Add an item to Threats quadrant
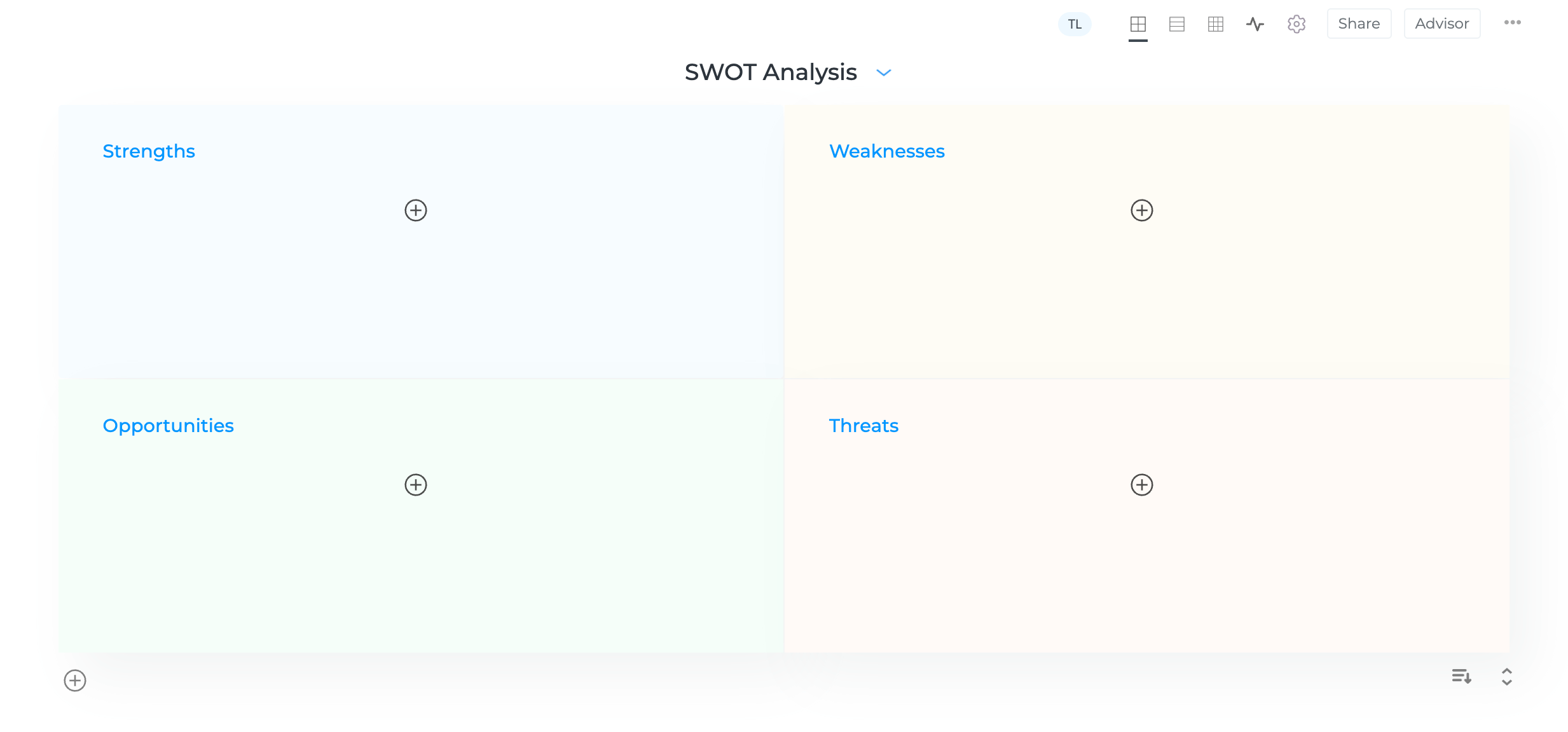The height and width of the screenshot is (732, 1568). (x=1141, y=485)
